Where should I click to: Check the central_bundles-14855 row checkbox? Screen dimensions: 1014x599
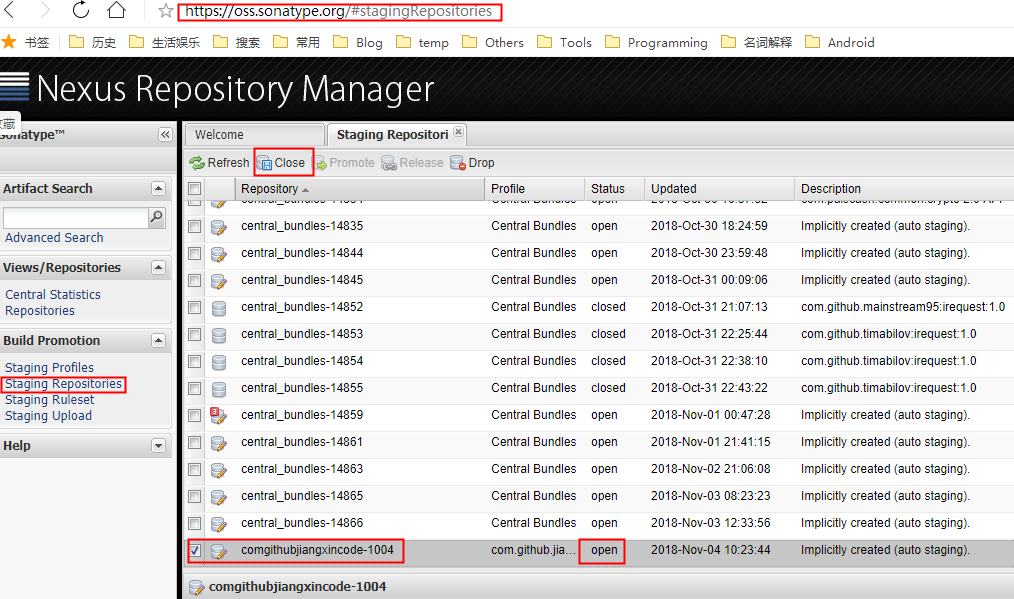click(195, 389)
